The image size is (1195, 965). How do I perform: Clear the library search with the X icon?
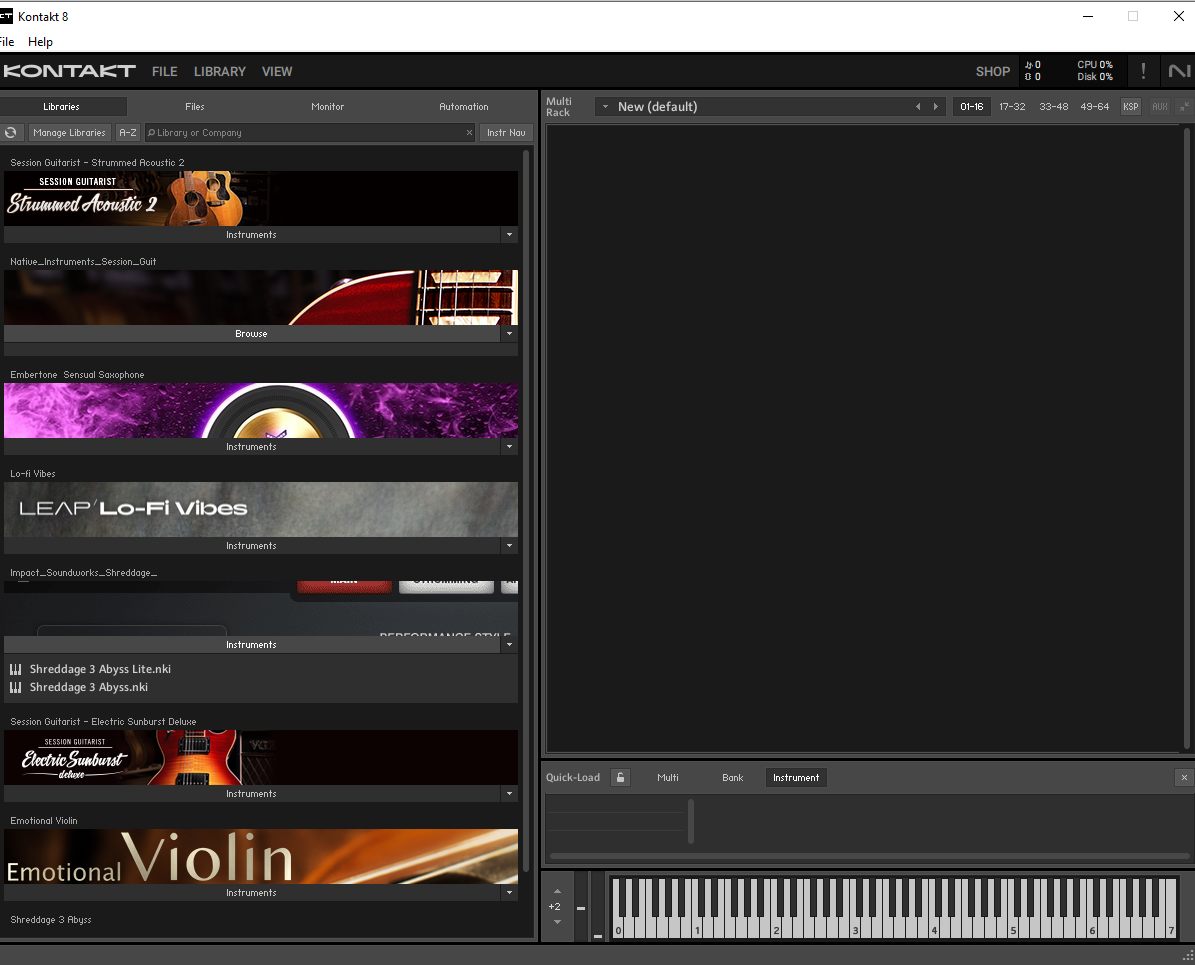coord(469,133)
